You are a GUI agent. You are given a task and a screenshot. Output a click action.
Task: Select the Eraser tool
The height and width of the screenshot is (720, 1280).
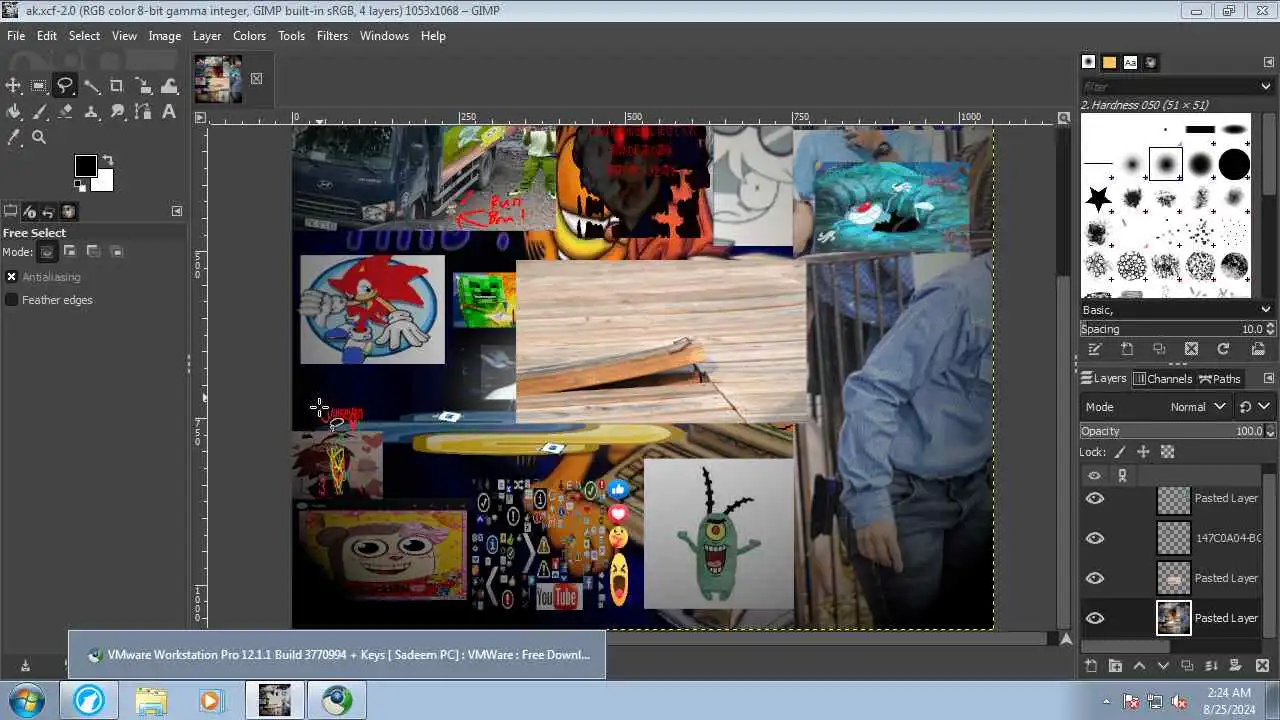pos(65,112)
